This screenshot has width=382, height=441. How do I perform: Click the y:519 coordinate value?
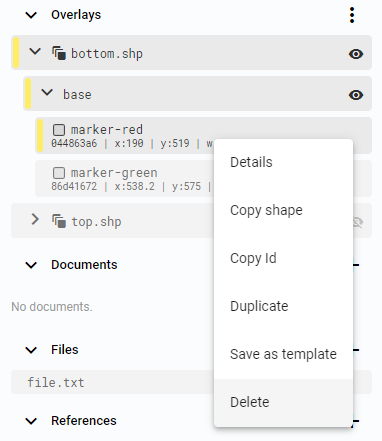tap(175, 143)
